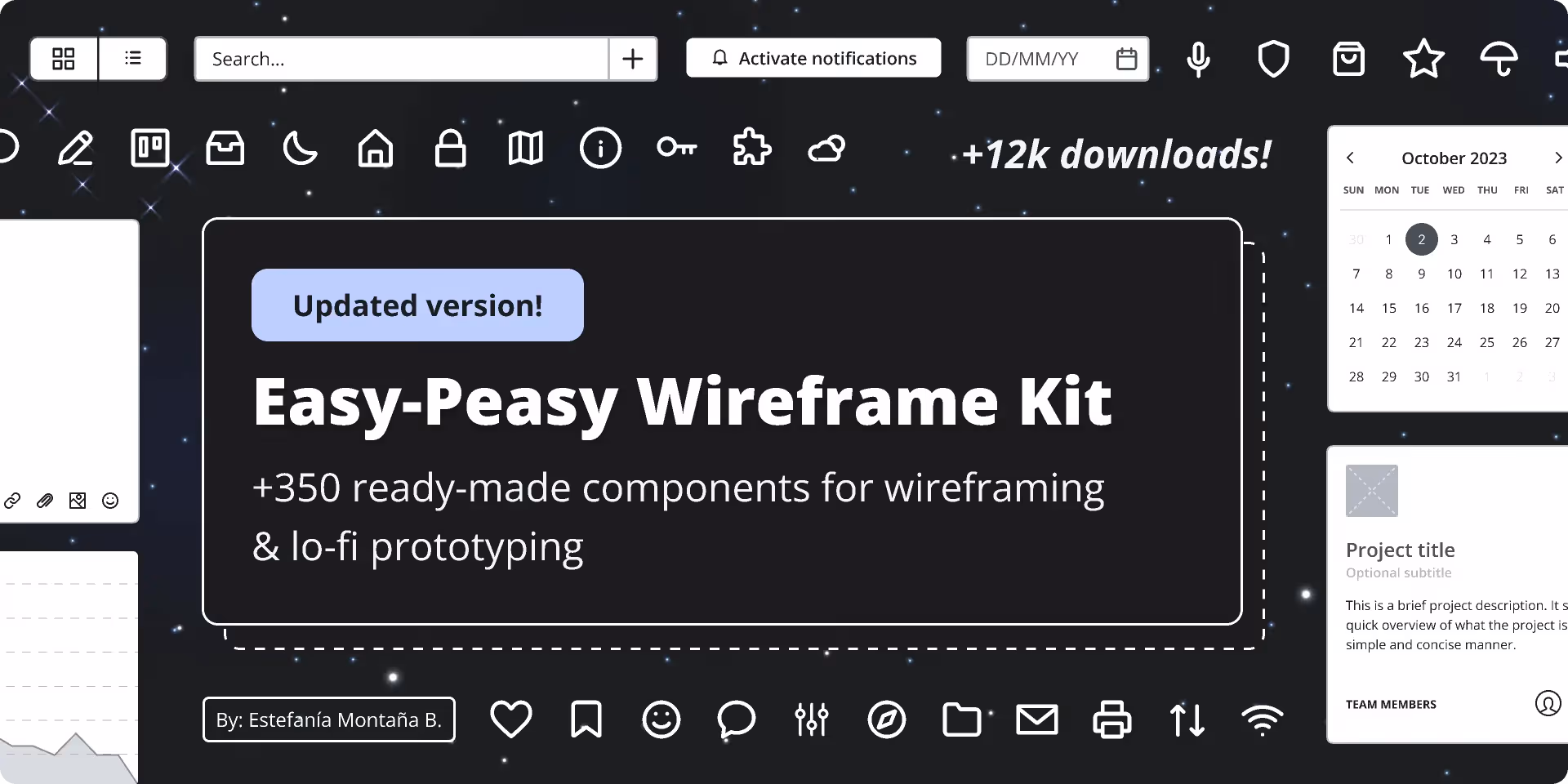Click the compass icon

tap(887, 719)
